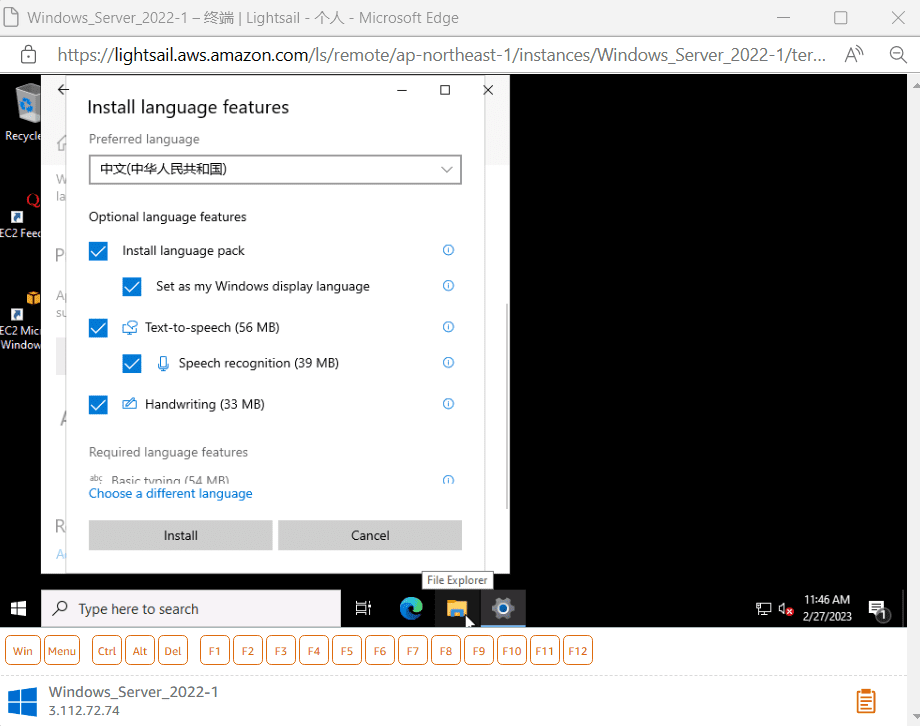Open File Explorer in the taskbar

click(x=457, y=608)
